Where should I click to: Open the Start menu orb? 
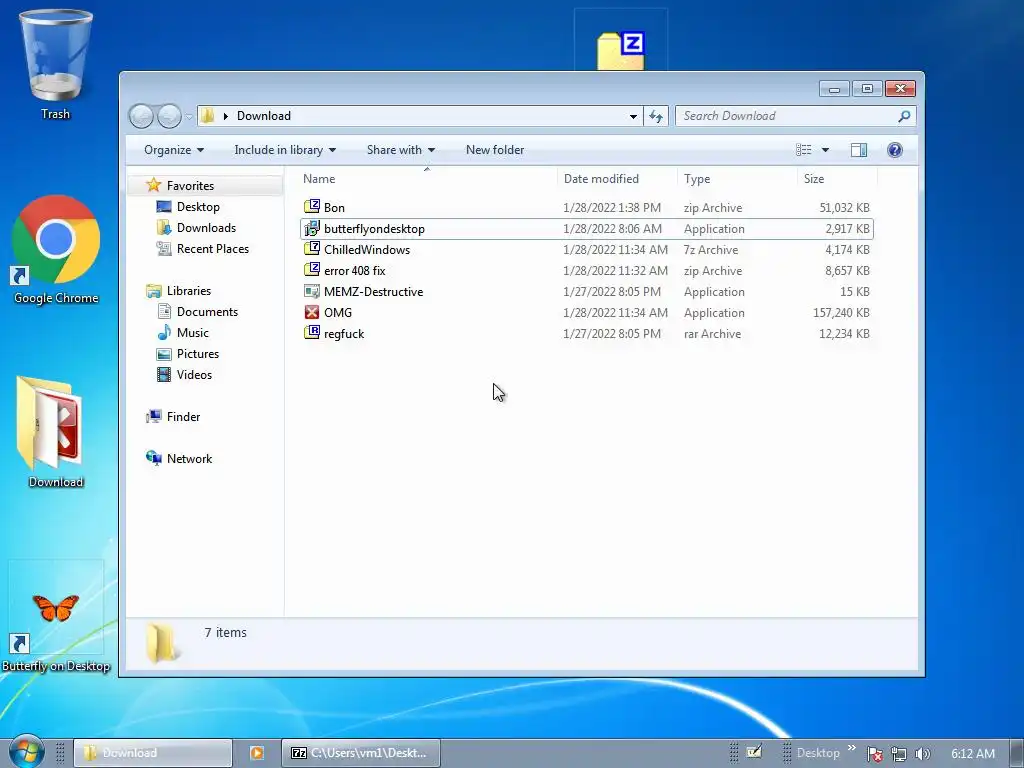click(26, 751)
